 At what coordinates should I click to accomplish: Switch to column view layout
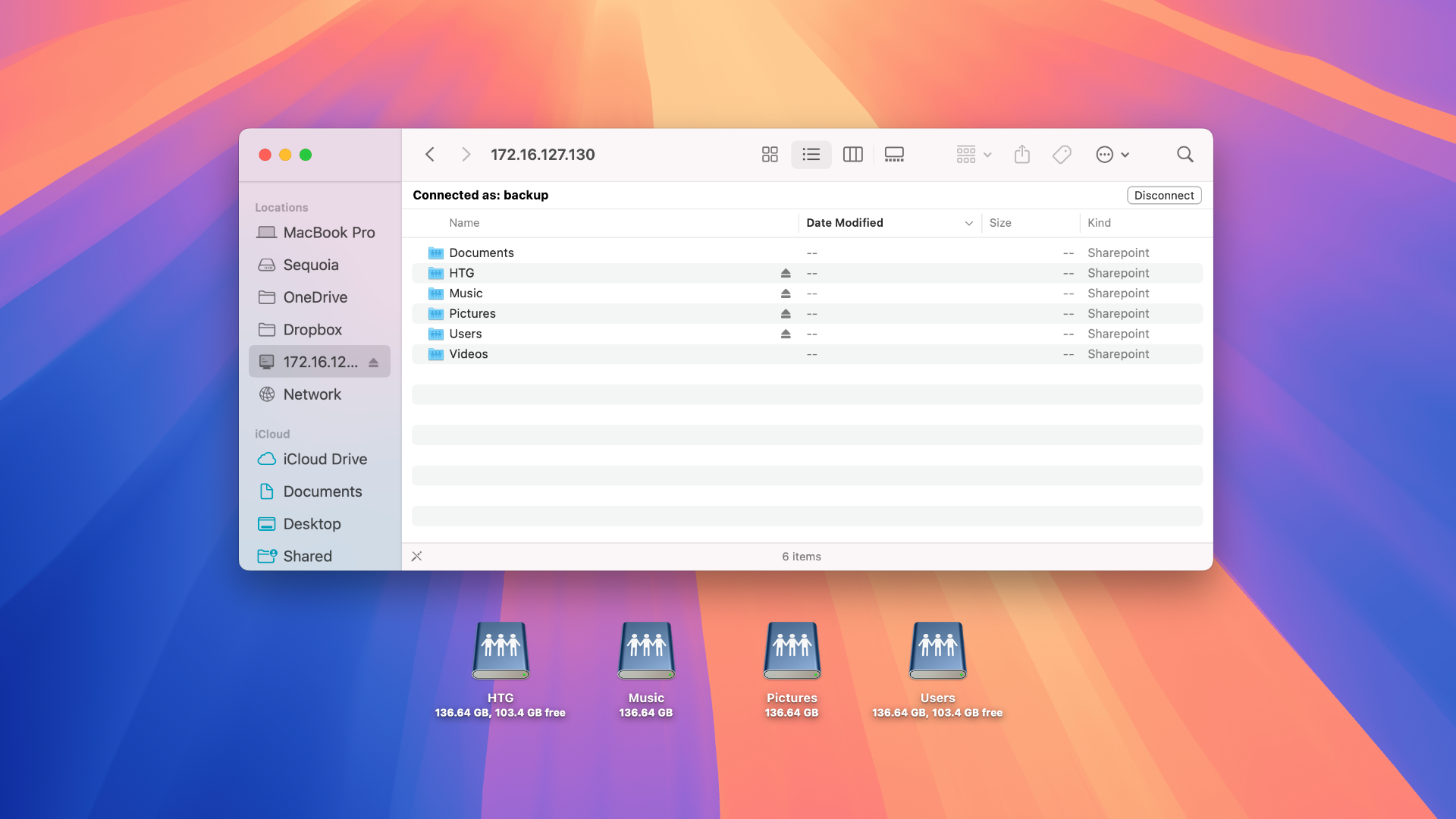[852, 154]
